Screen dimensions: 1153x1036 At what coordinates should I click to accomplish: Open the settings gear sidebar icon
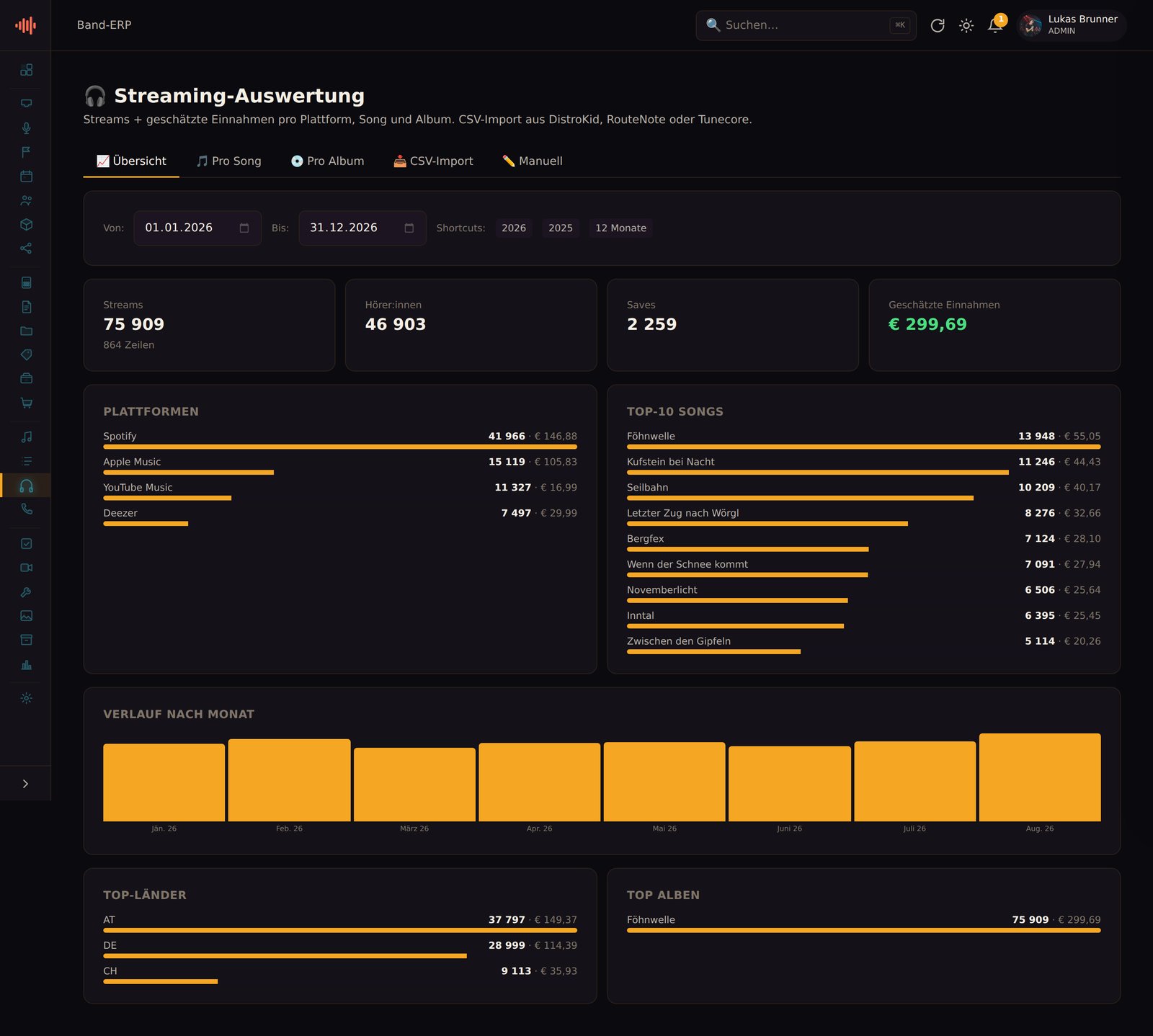26,698
